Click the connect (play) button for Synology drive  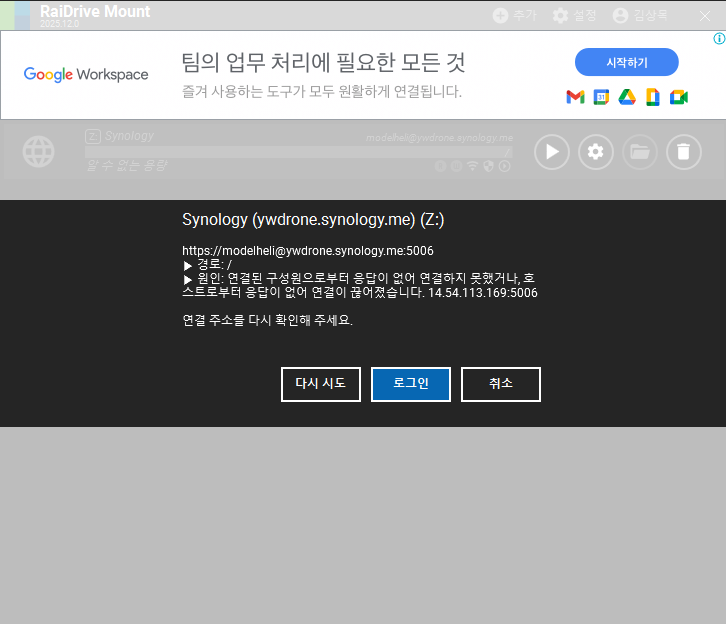point(552,152)
